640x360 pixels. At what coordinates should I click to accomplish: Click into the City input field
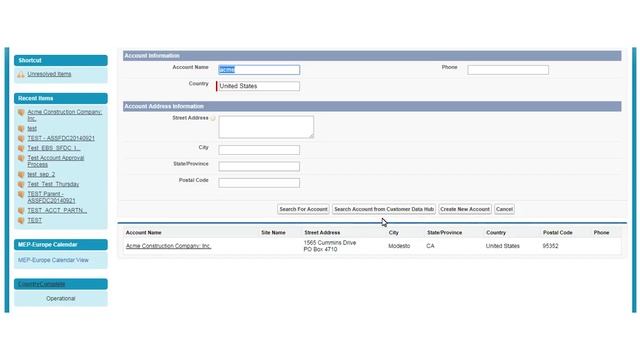[259, 150]
